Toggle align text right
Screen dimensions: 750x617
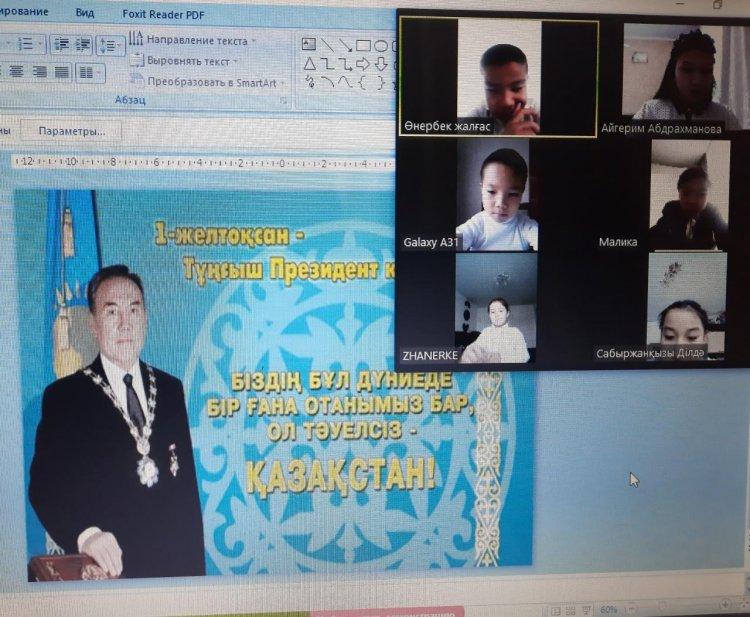pyautogui.click(x=39, y=72)
